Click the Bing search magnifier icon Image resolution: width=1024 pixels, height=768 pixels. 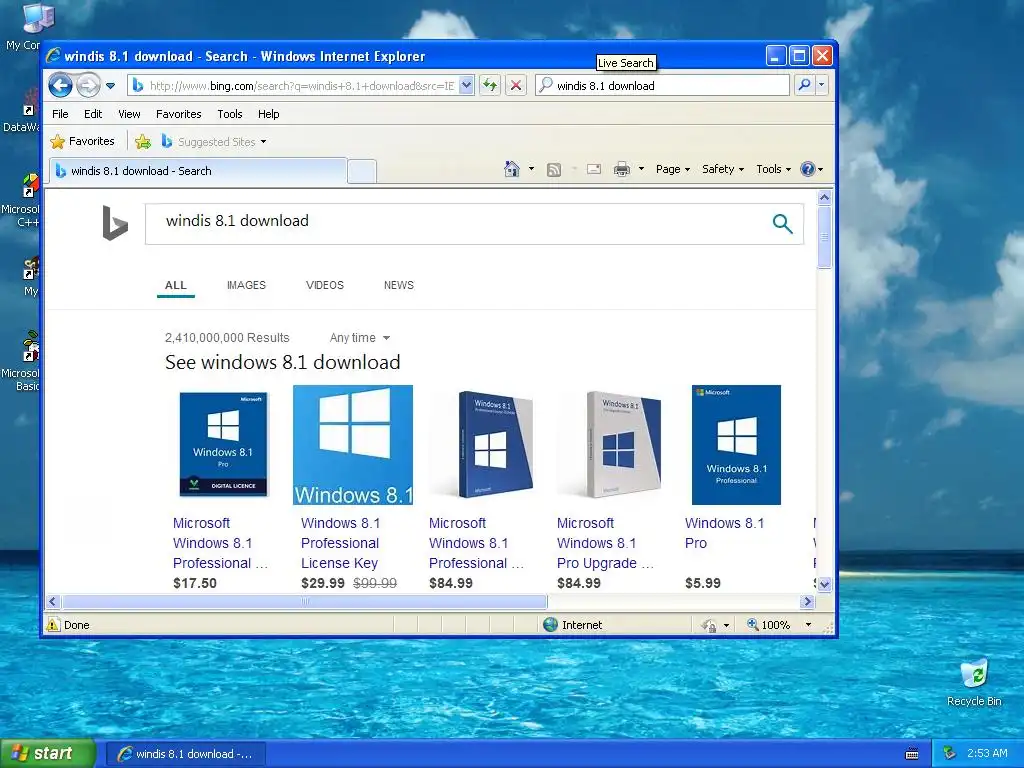pos(782,223)
